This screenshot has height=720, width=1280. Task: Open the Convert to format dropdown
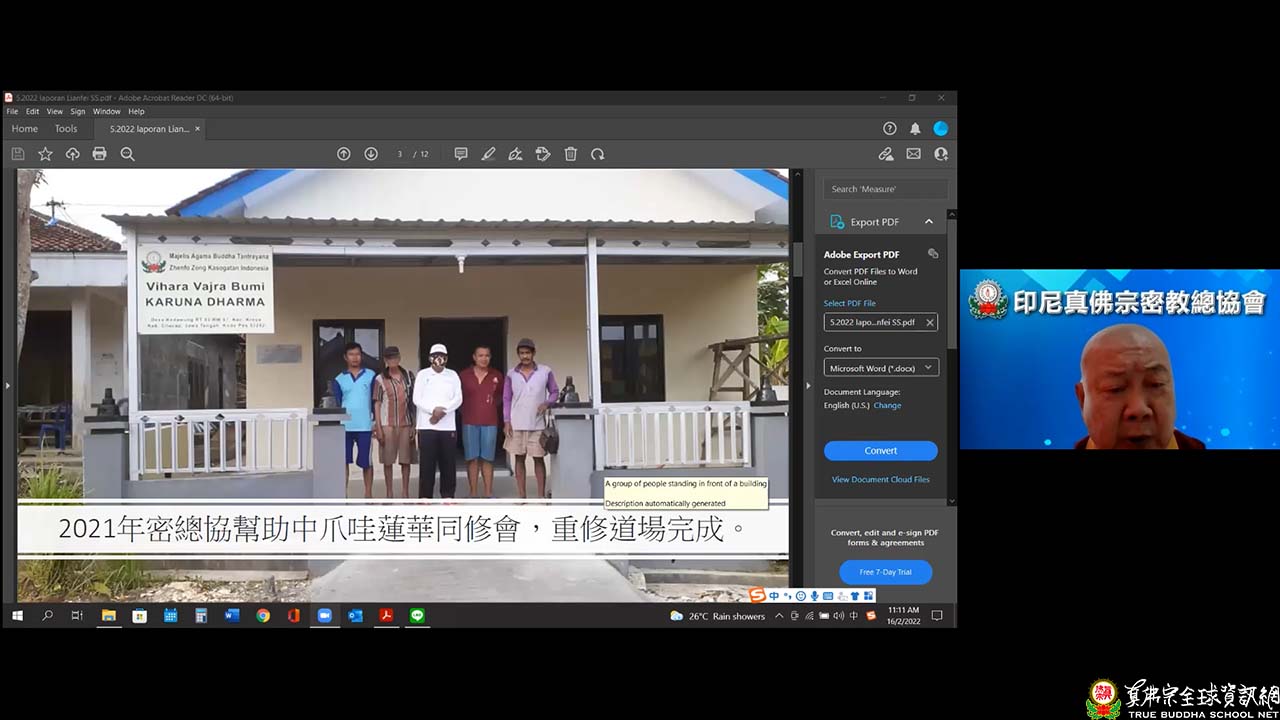[880, 368]
